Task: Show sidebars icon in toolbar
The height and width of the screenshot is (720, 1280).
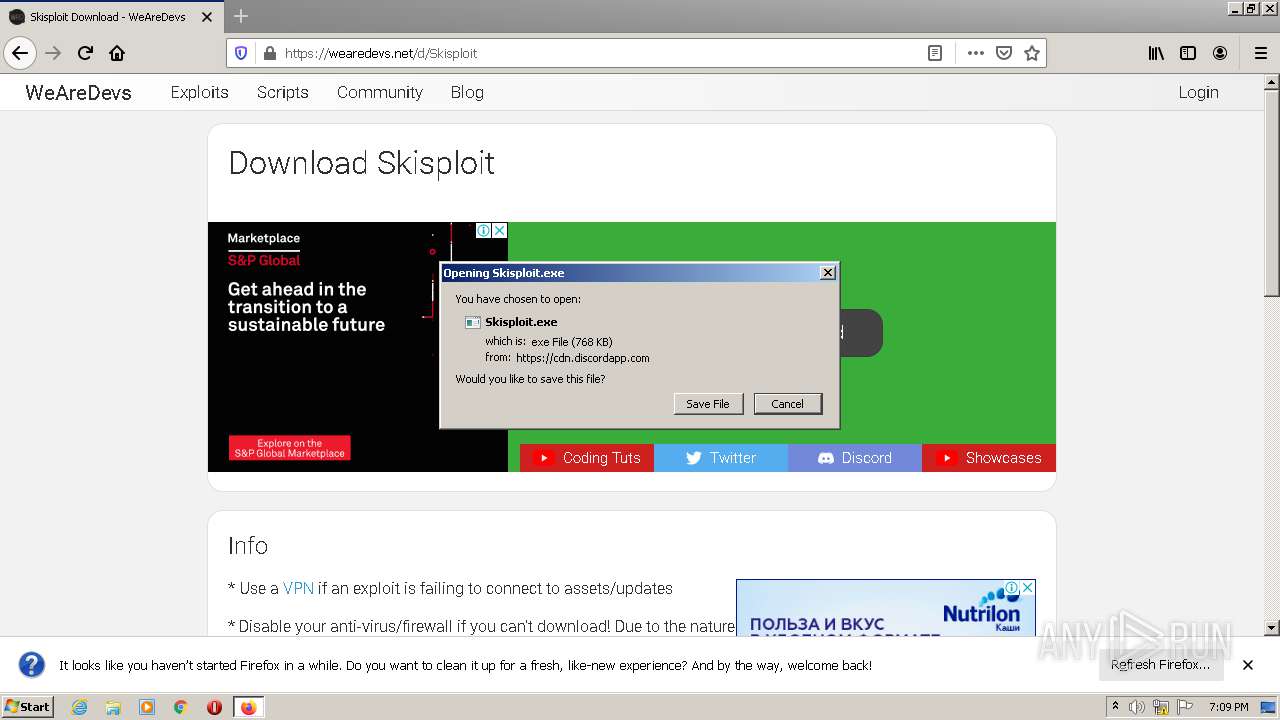Action: [1188, 53]
